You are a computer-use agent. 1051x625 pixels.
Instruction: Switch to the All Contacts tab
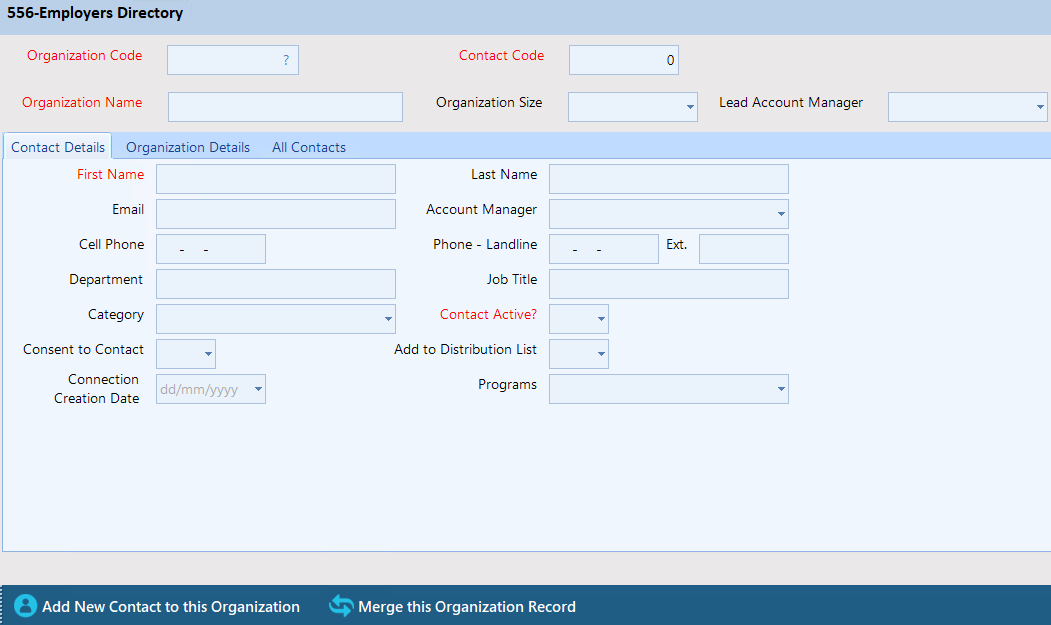click(309, 147)
